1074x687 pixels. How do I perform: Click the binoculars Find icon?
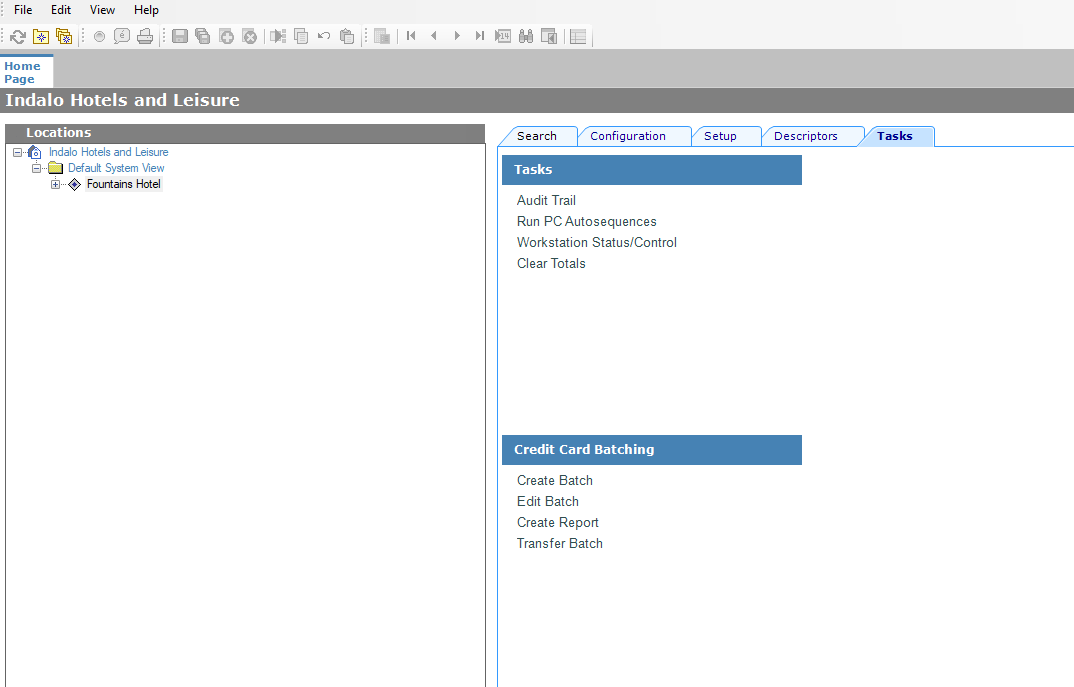pyautogui.click(x=525, y=37)
